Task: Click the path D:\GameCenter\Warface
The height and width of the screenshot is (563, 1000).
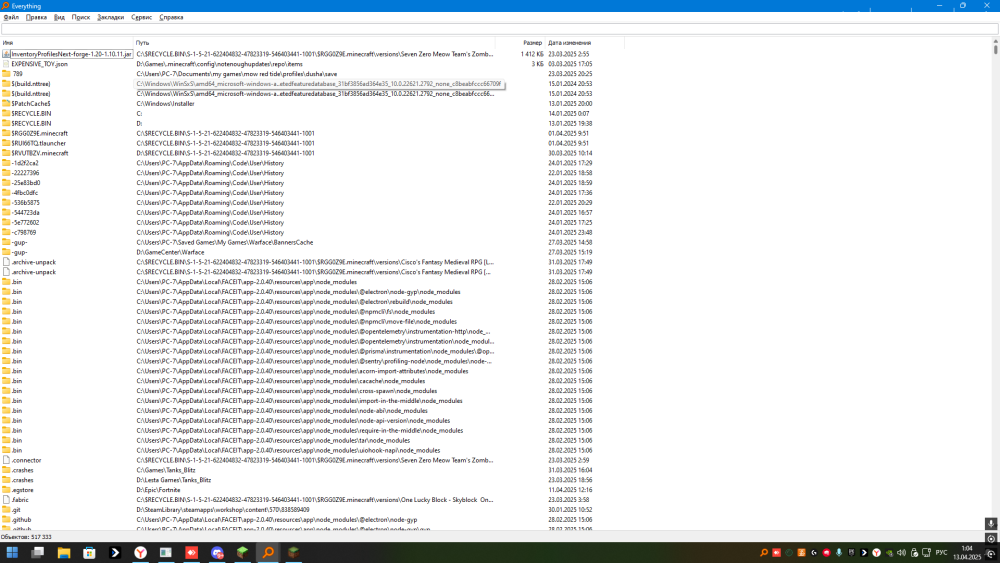Action: coord(170,252)
